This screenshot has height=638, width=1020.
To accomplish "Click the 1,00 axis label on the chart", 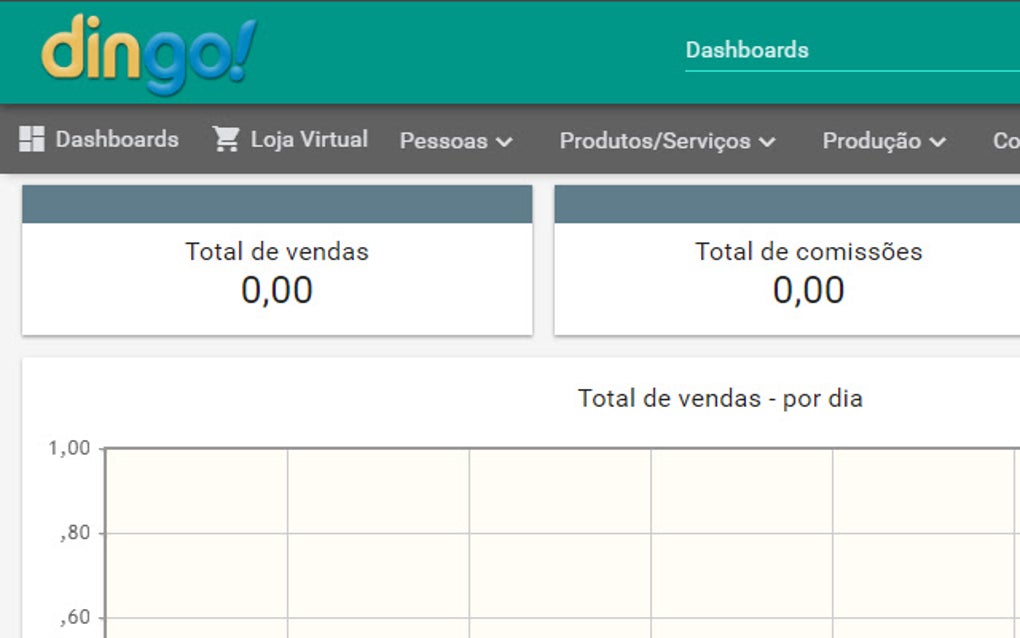I will (69, 447).
